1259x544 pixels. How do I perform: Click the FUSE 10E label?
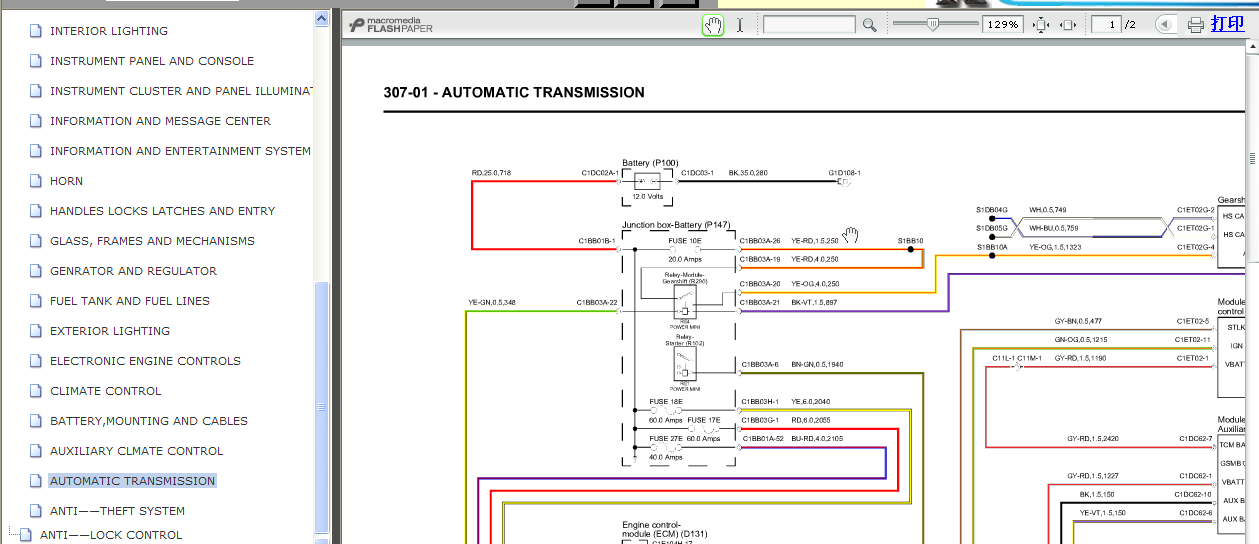685,241
